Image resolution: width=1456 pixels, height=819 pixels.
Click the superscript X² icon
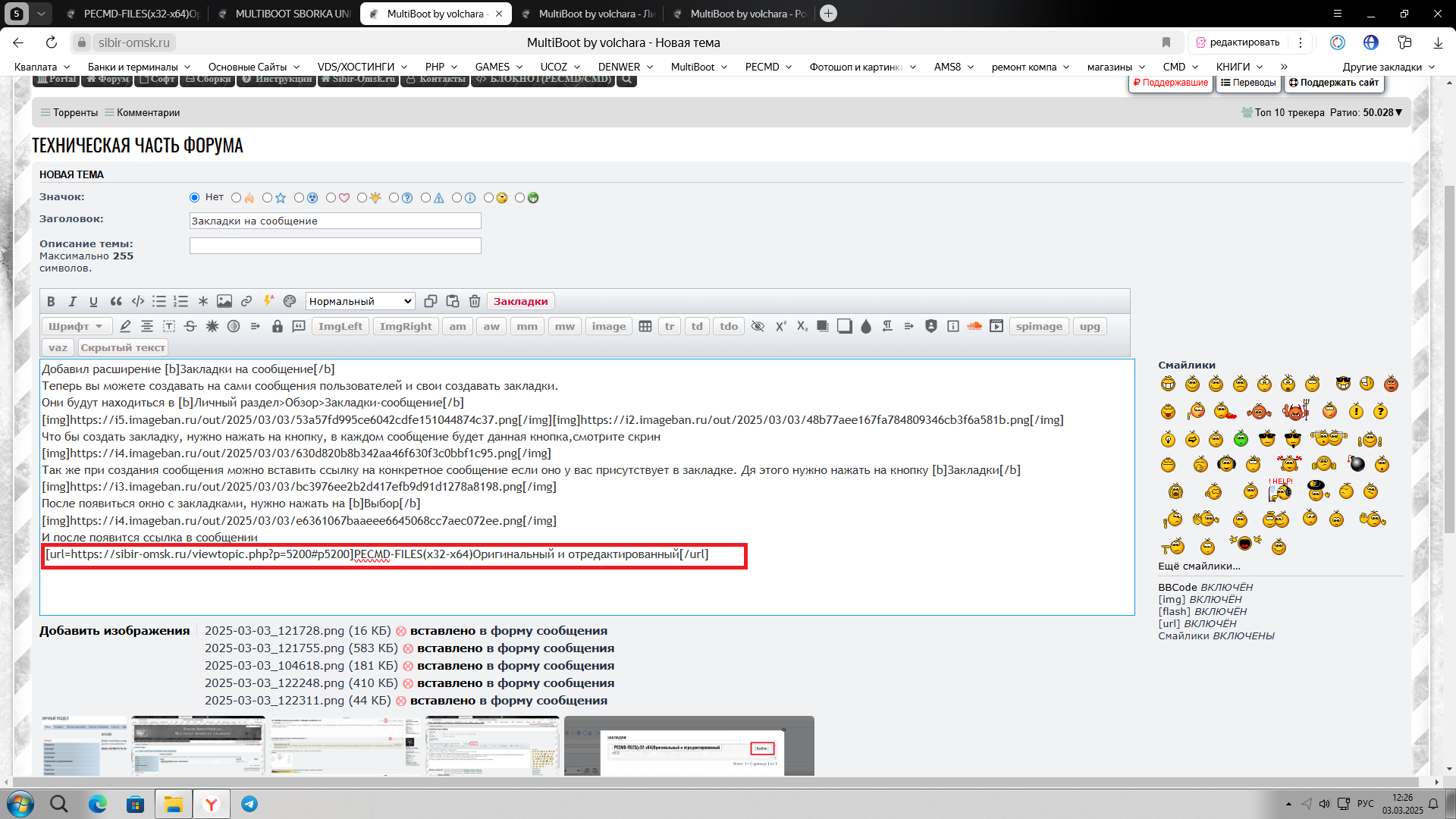coord(780,326)
